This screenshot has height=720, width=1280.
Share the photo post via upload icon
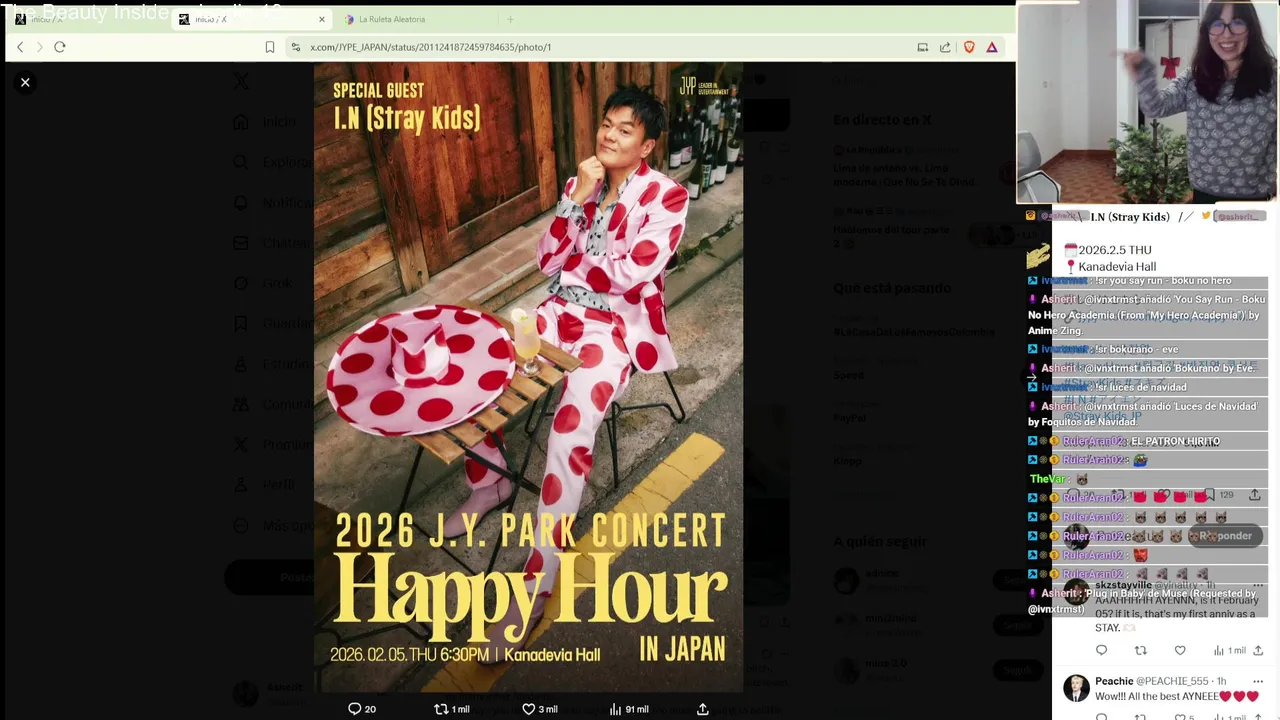pos(703,709)
